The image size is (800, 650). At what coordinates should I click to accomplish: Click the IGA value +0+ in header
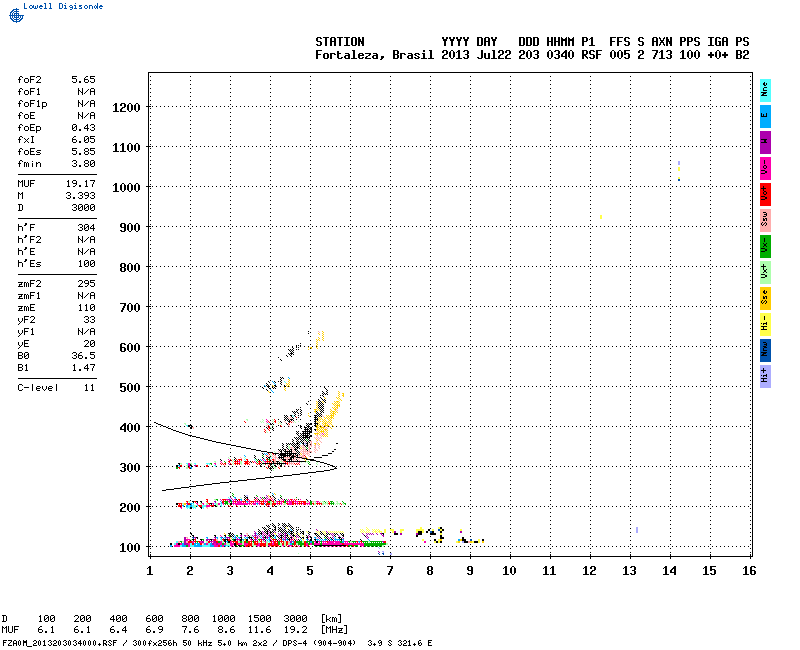coord(717,55)
